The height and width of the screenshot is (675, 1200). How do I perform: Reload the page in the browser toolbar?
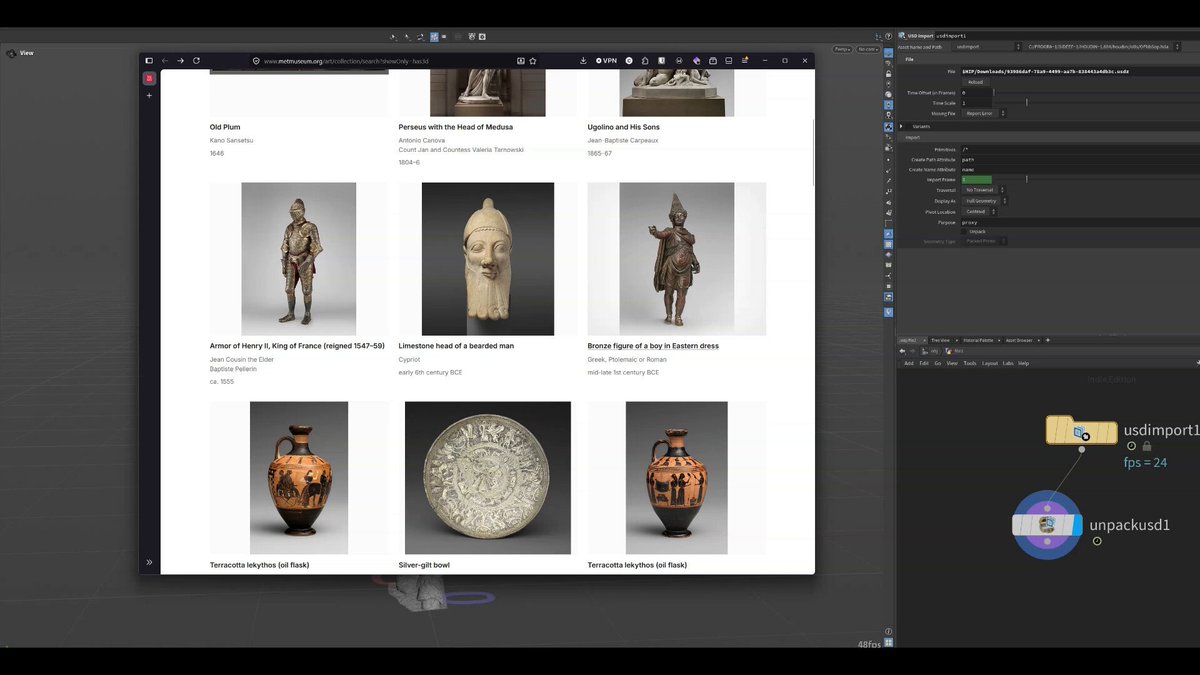(x=196, y=61)
